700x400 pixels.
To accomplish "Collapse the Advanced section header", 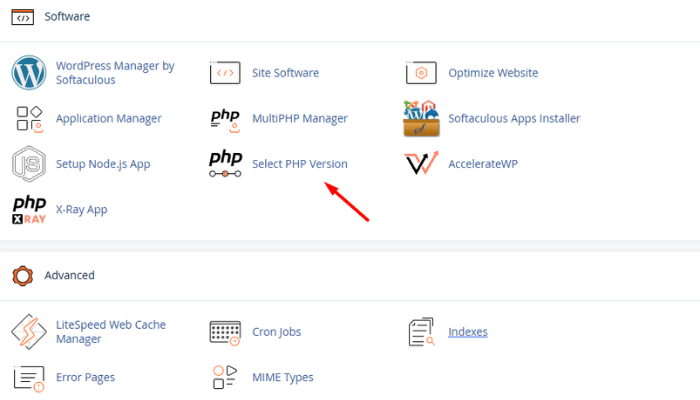I will 69,275.
